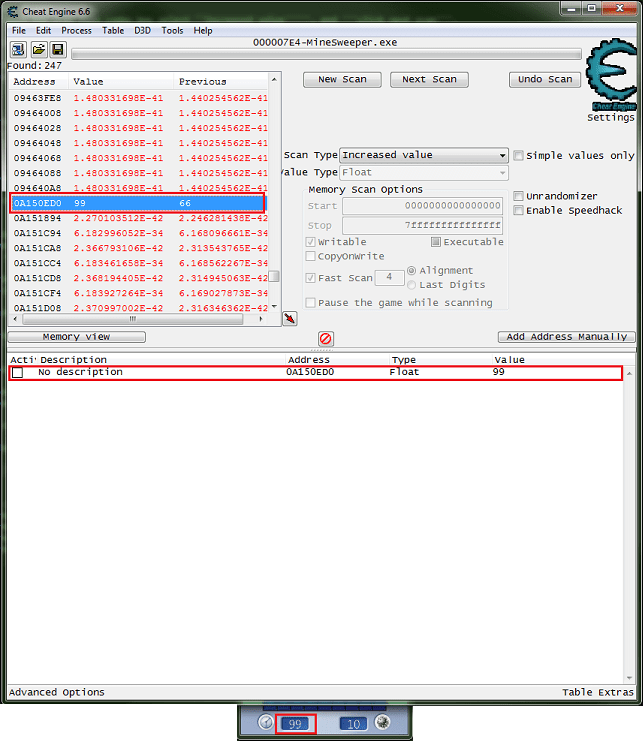The height and width of the screenshot is (741, 643).
Task: Select Alignment radio option
Action: click(412, 271)
